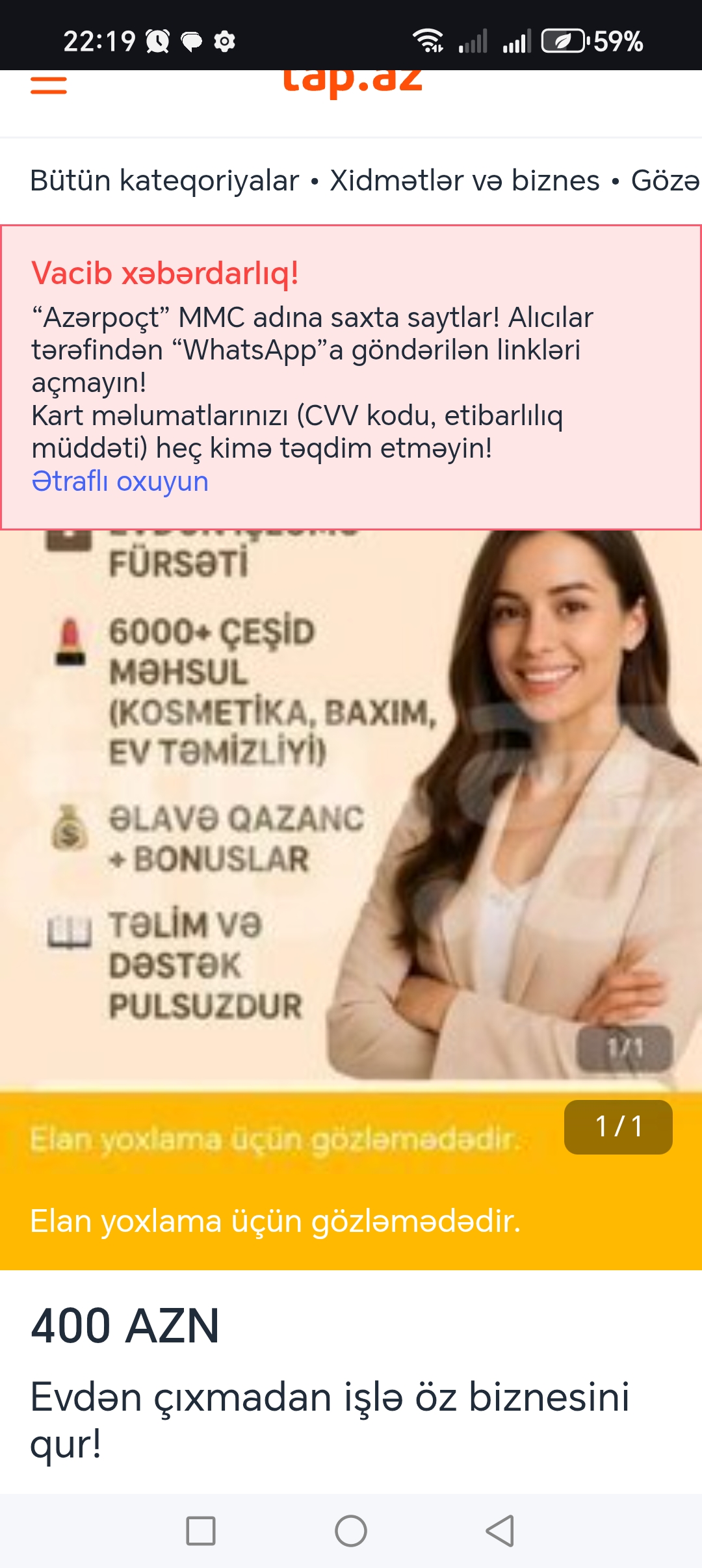
Task: Tap the lipstick icon in the ad image
Action: click(70, 642)
